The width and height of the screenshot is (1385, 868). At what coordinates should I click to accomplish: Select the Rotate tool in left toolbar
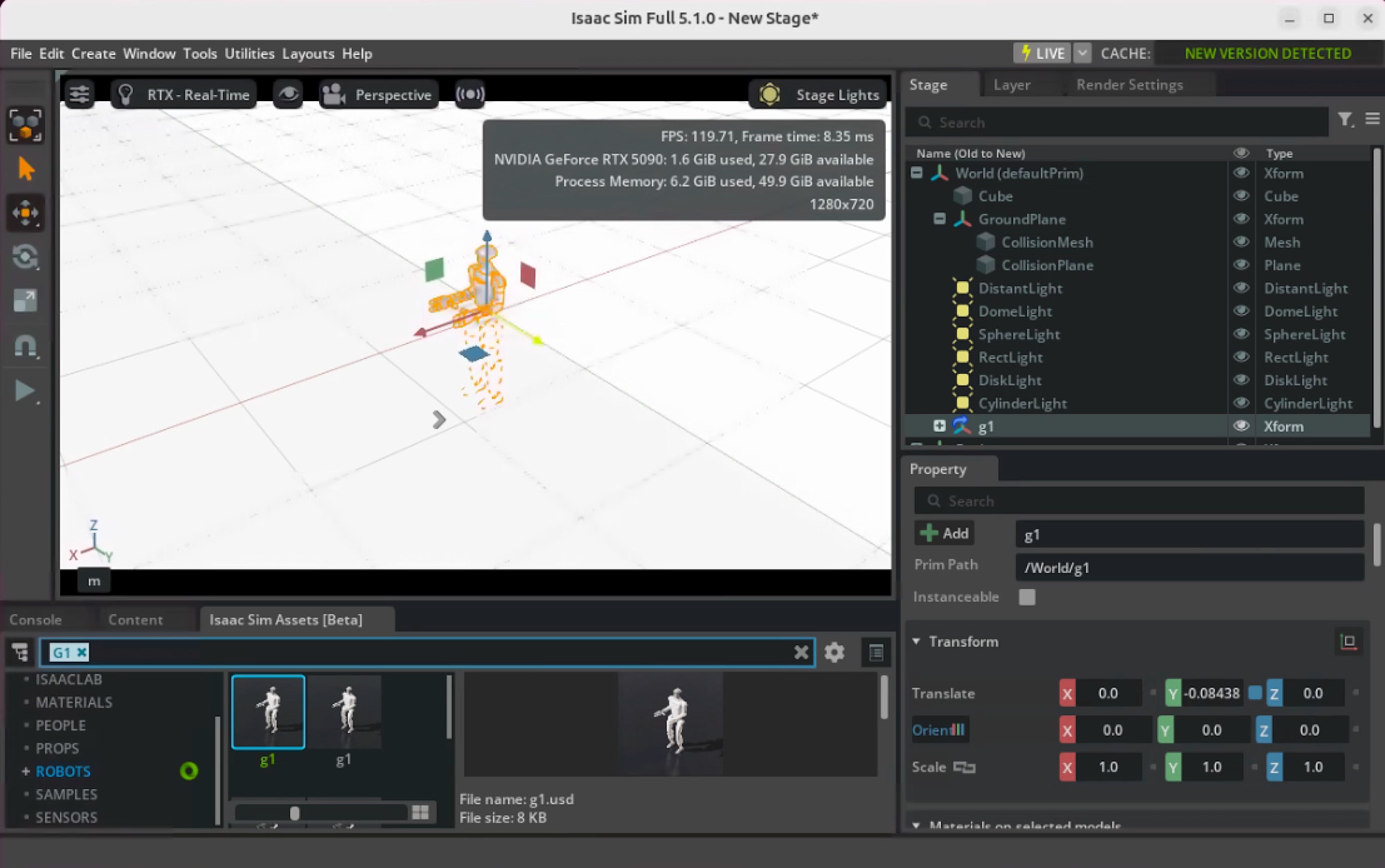[x=26, y=257]
